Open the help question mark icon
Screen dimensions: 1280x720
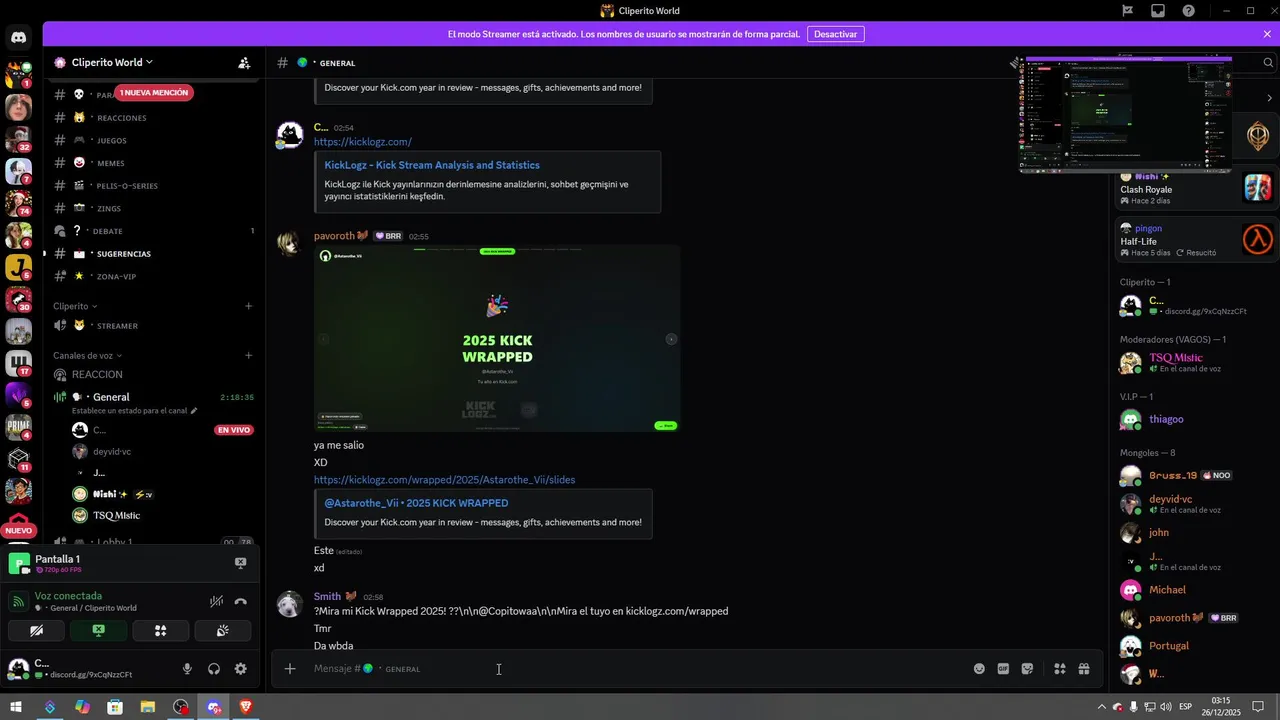pyautogui.click(x=1189, y=11)
